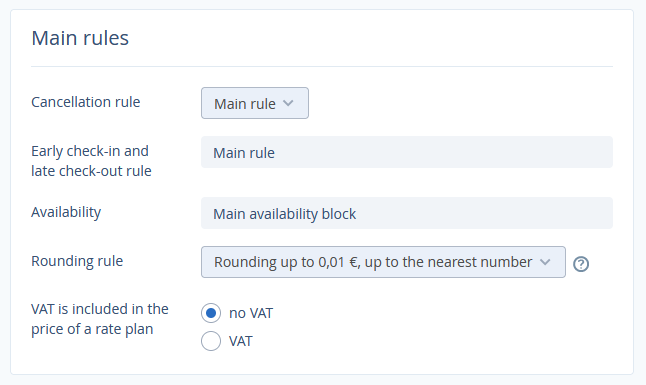Click the Early check-in and late check-out rule field
Viewport: 646px width, 385px height.
pyautogui.click(x=407, y=152)
